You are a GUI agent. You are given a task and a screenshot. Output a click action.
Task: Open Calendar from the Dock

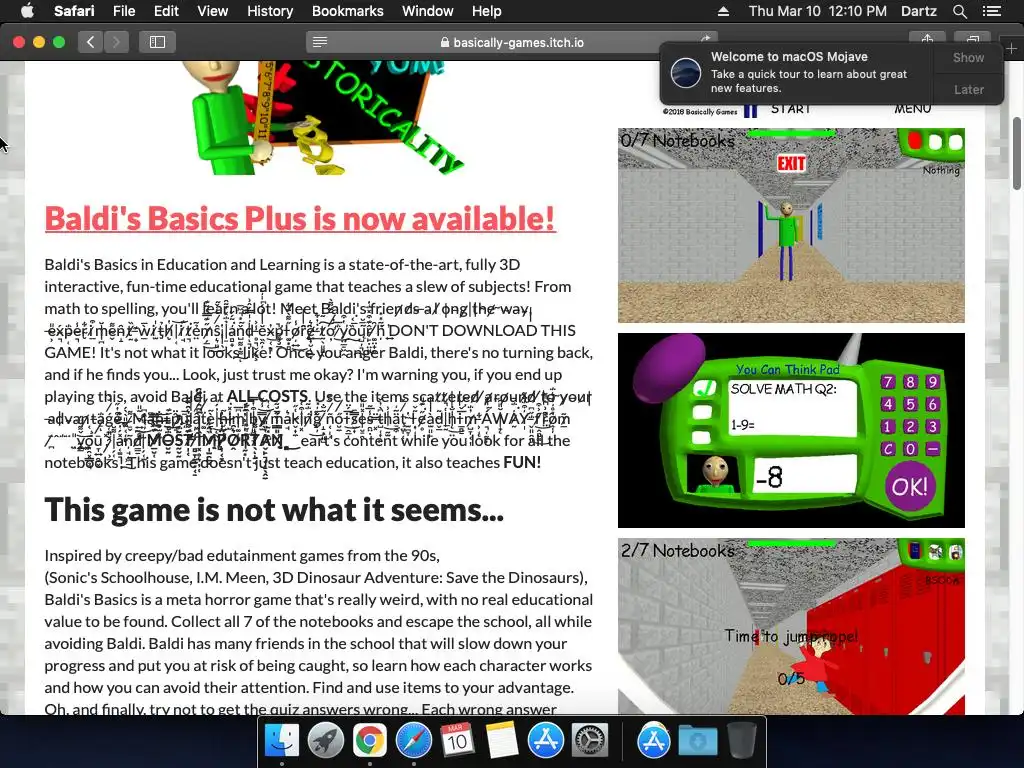pos(457,741)
